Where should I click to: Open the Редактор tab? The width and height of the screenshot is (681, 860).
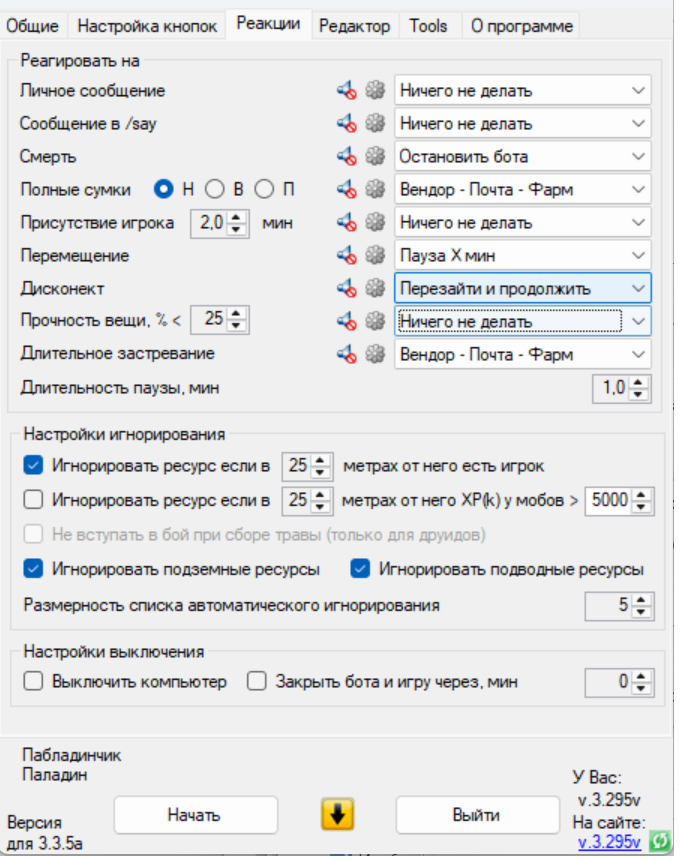tap(354, 26)
